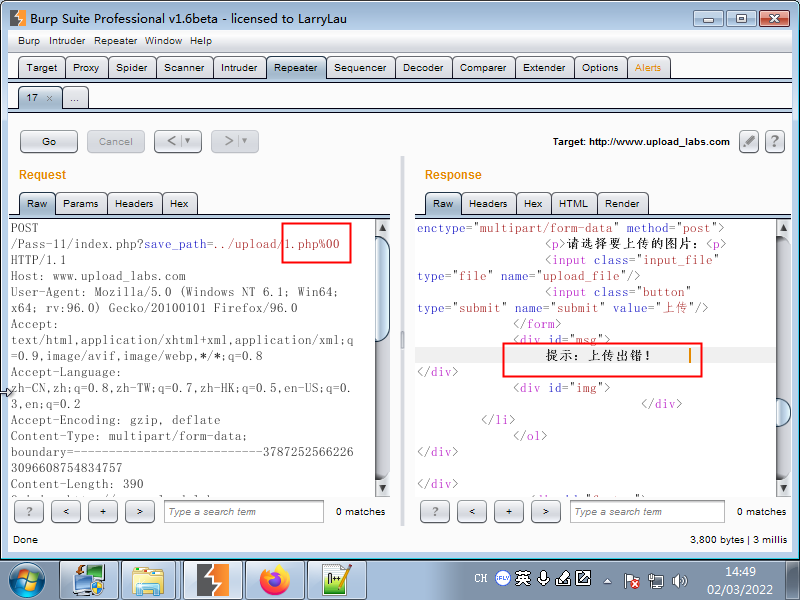The width and height of the screenshot is (800, 600).
Task: Select the response Render tab
Action: (622, 204)
